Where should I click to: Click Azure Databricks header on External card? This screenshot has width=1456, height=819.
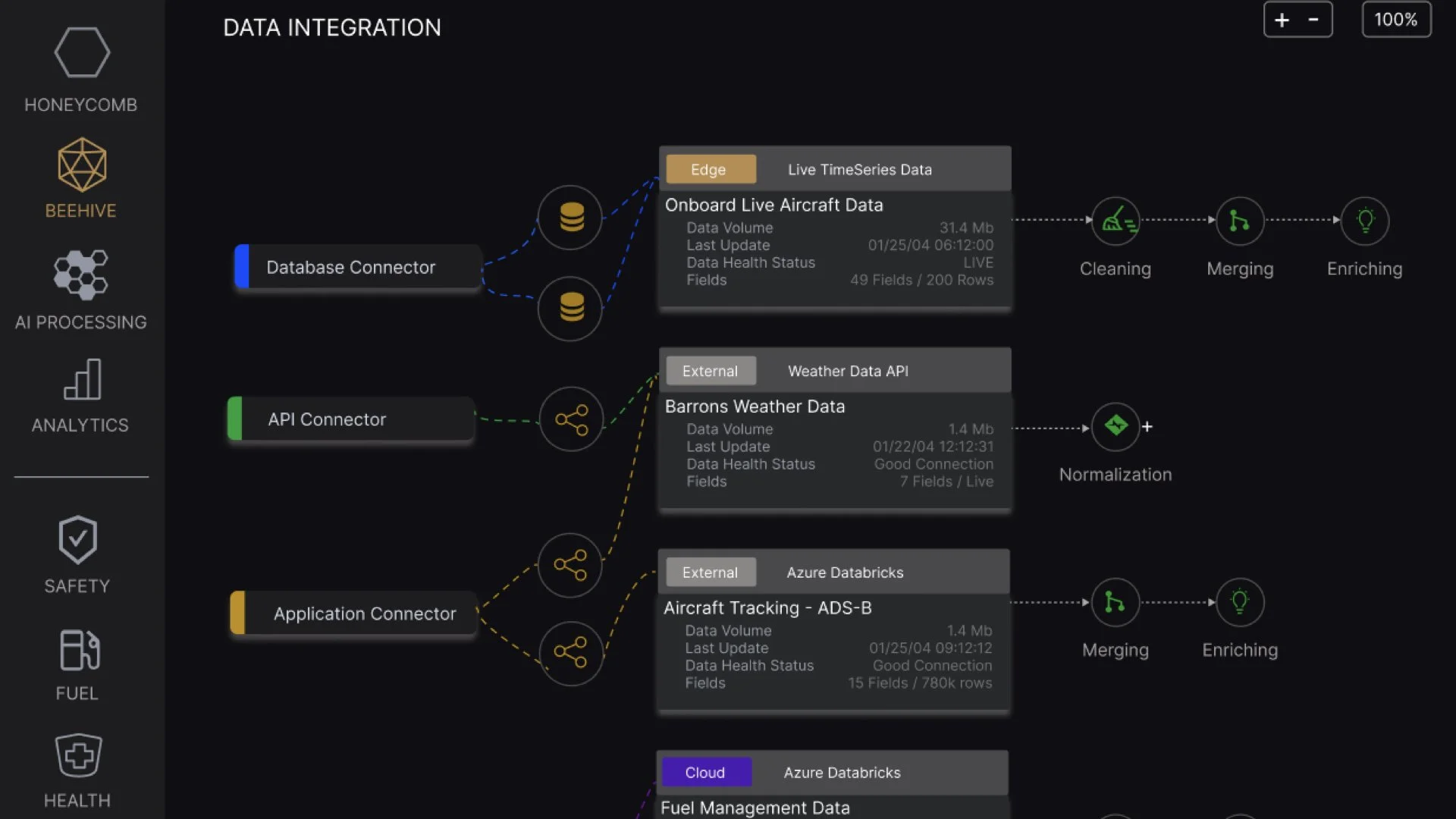point(845,573)
